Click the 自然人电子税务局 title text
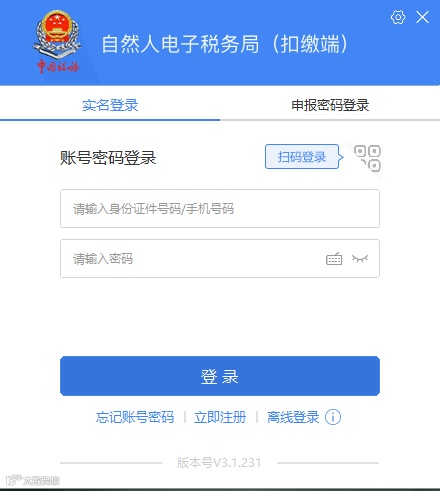The height and width of the screenshot is (491, 440). [180, 44]
